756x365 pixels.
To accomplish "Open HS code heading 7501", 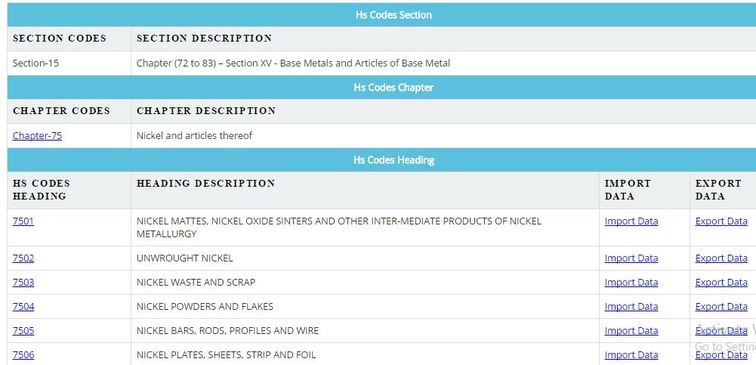I will [23, 221].
